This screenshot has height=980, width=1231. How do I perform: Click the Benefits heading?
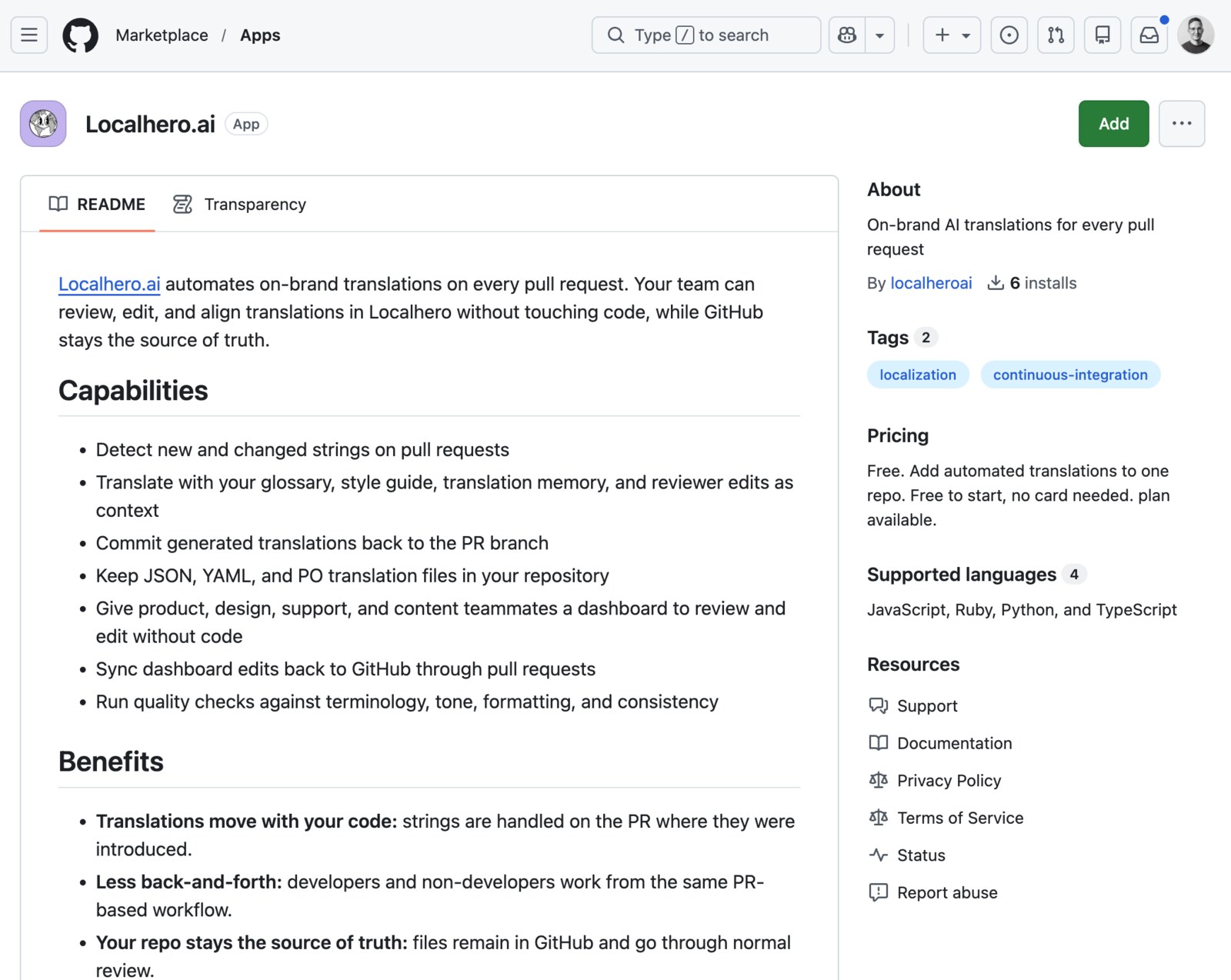click(x=111, y=762)
